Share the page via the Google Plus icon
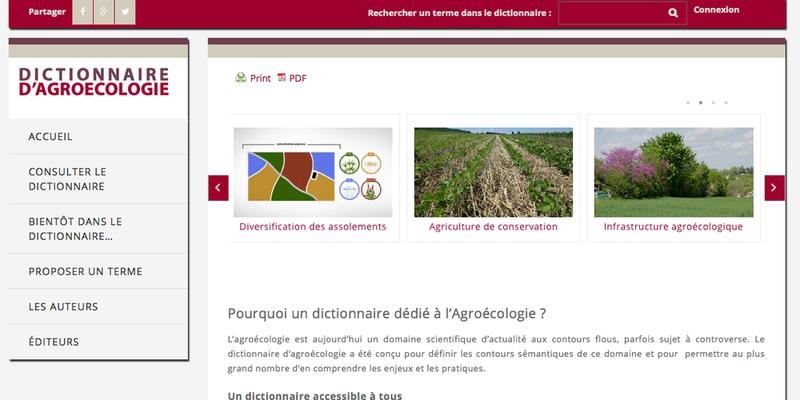Viewport: 800px width, 400px height. pyautogui.click(x=104, y=12)
